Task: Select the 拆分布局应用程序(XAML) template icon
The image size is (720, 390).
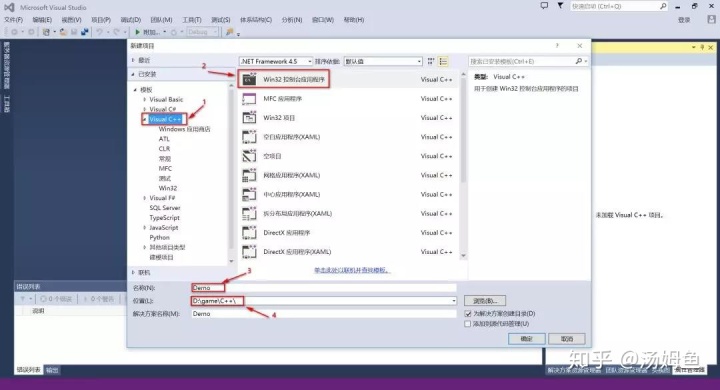Action: (249, 214)
